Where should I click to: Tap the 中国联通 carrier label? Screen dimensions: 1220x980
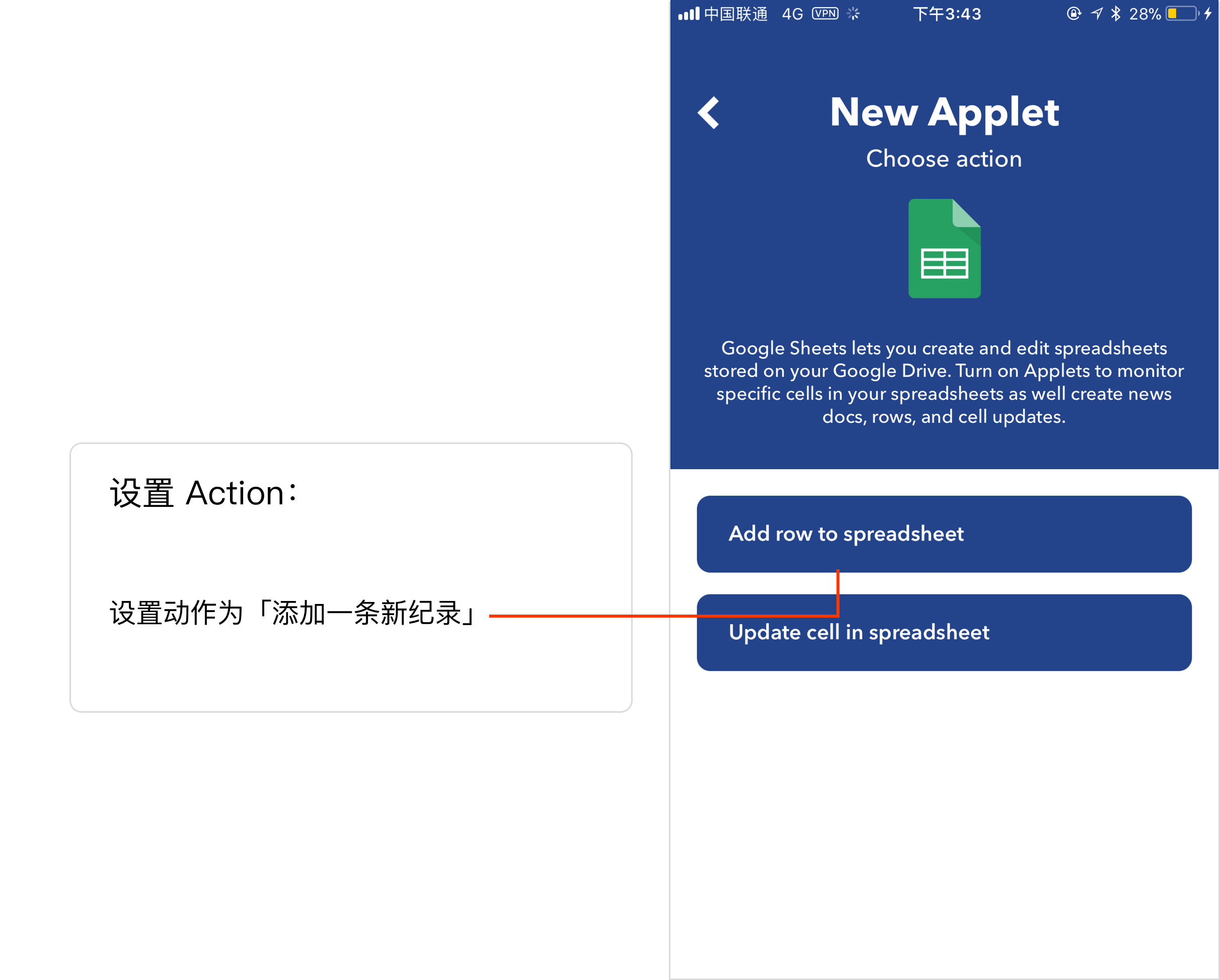(736, 14)
